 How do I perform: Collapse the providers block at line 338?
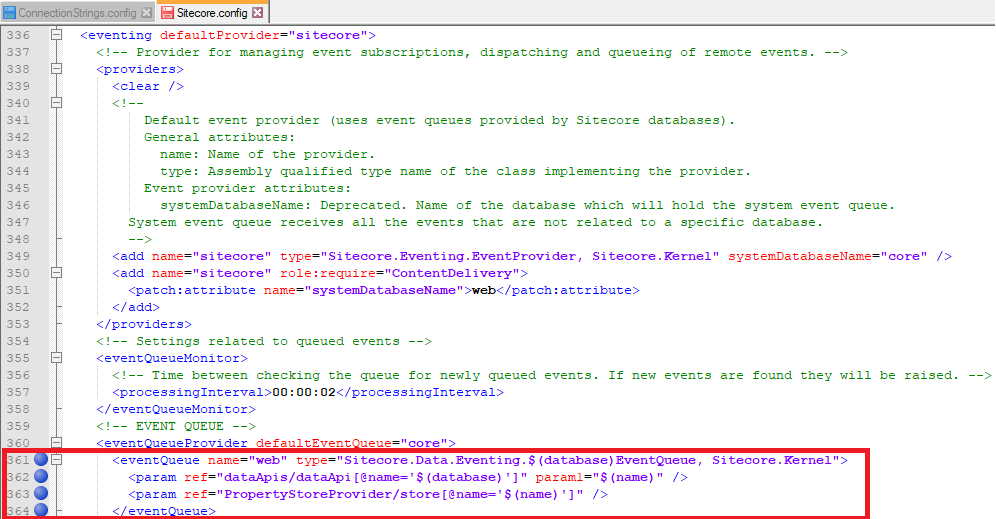pyautogui.click(x=57, y=69)
